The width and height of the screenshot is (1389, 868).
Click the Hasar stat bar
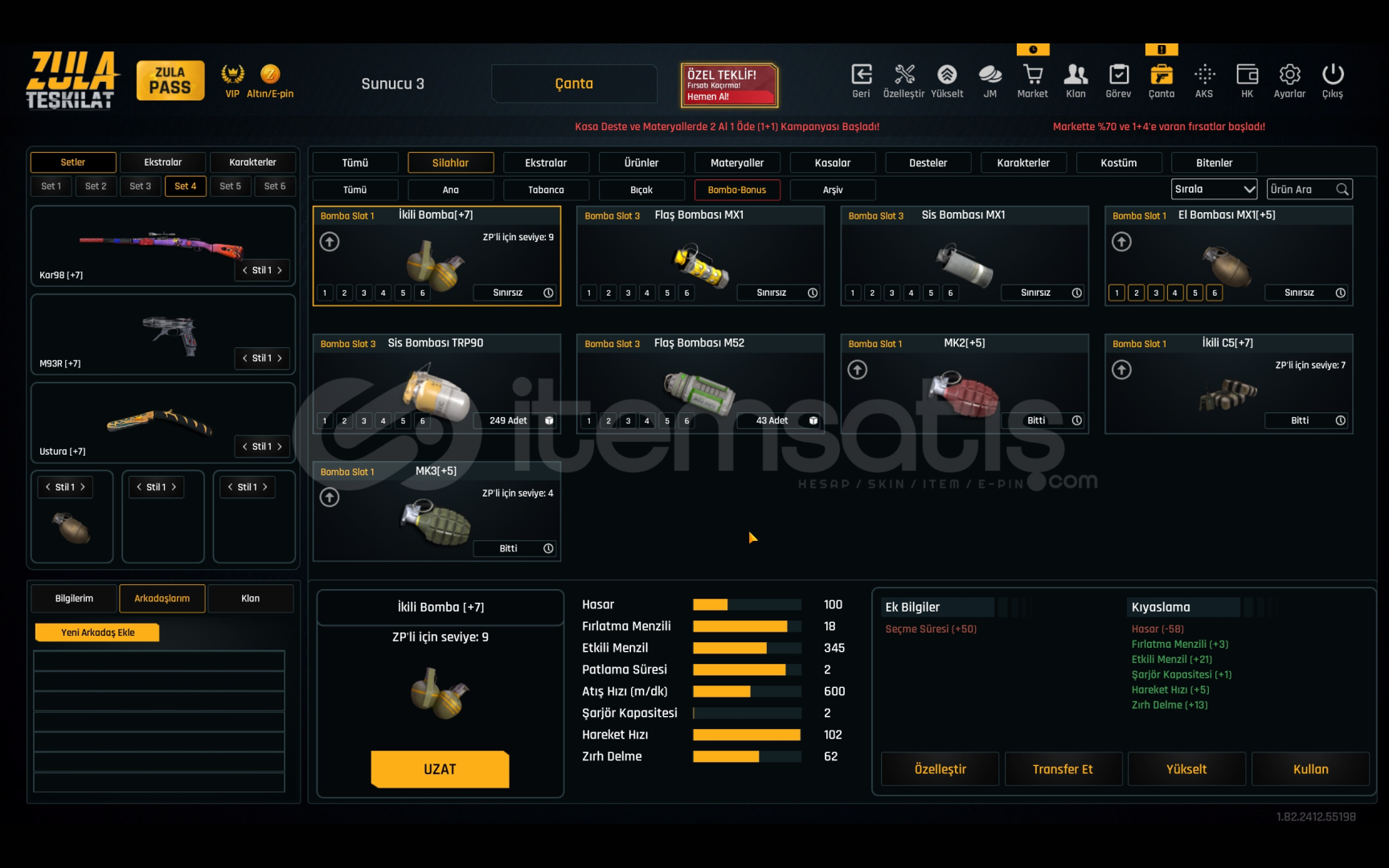coord(747,604)
